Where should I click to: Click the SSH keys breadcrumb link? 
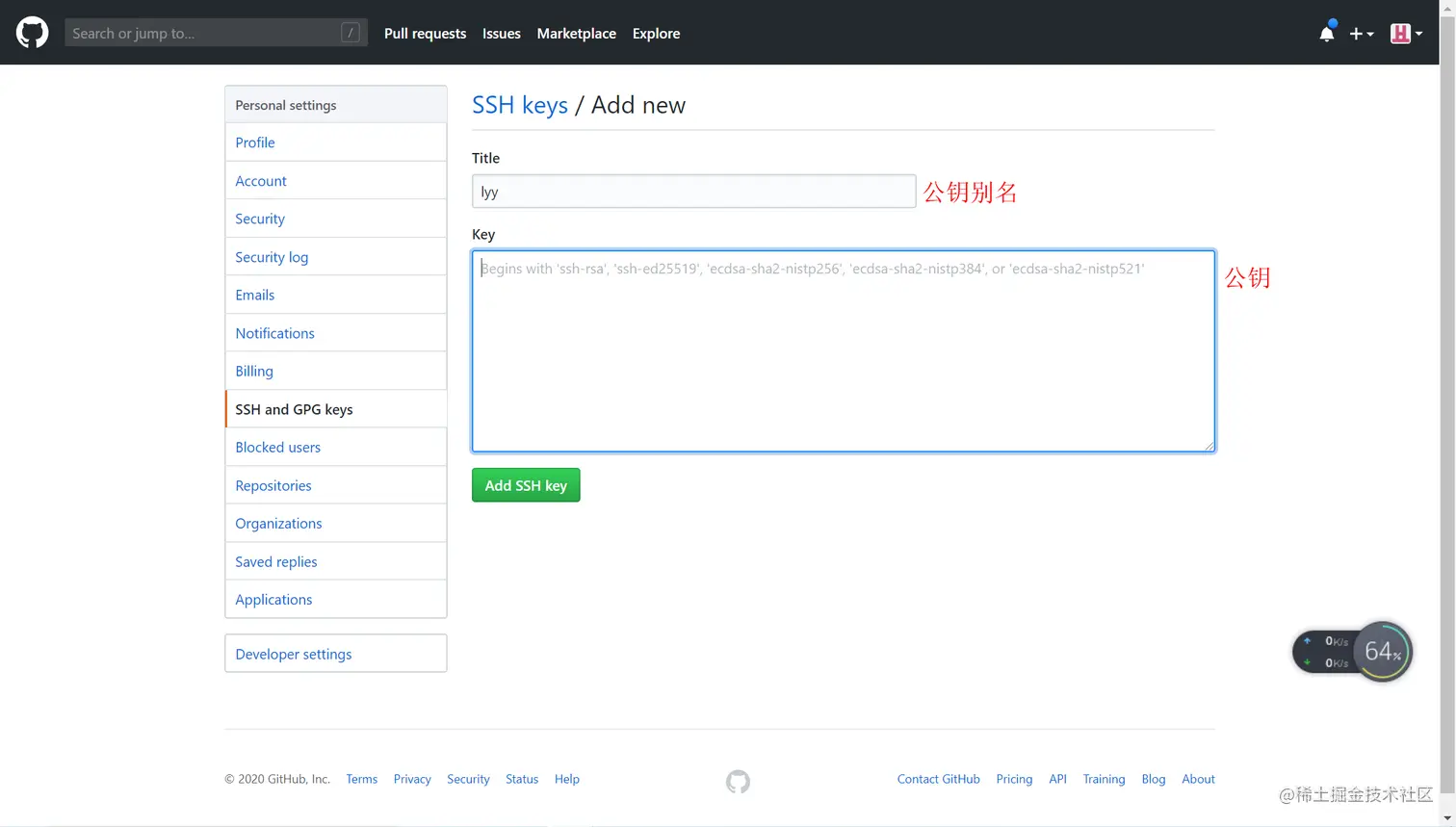coord(520,105)
